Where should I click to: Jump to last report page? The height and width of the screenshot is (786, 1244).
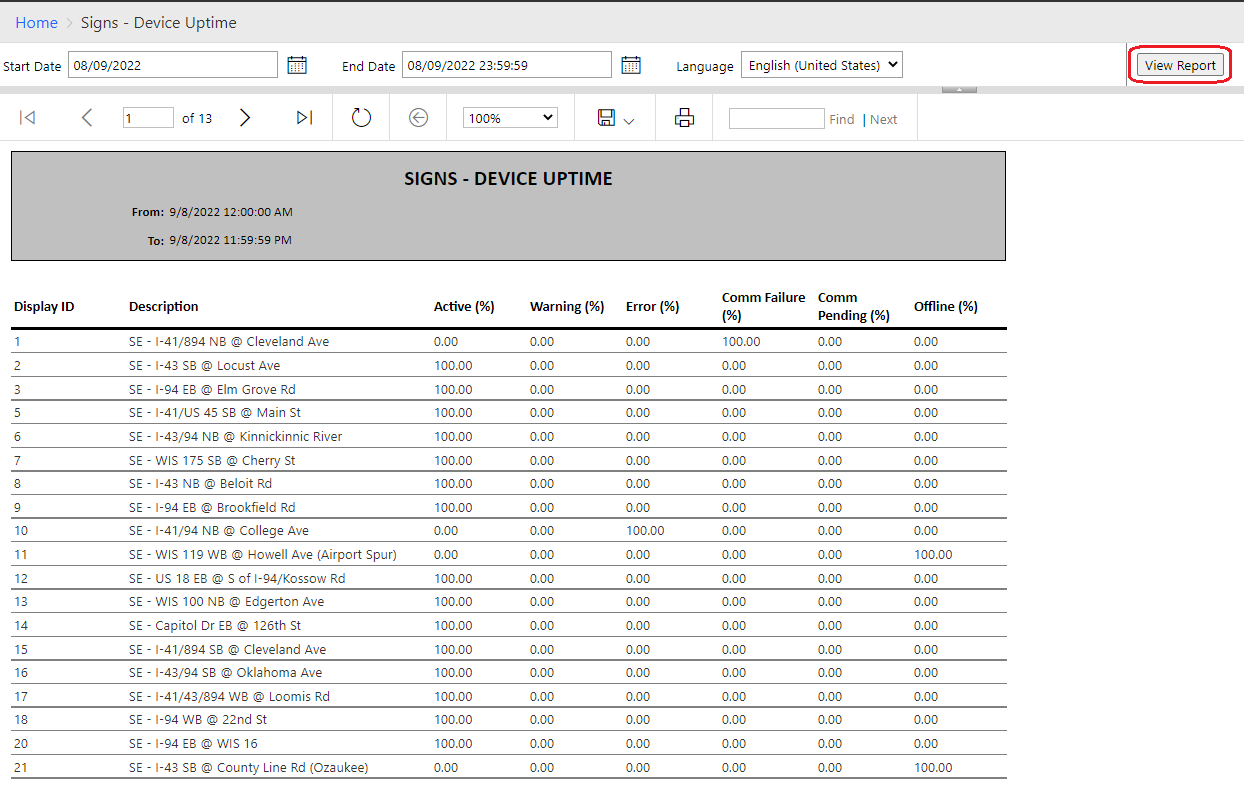point(304,118)
